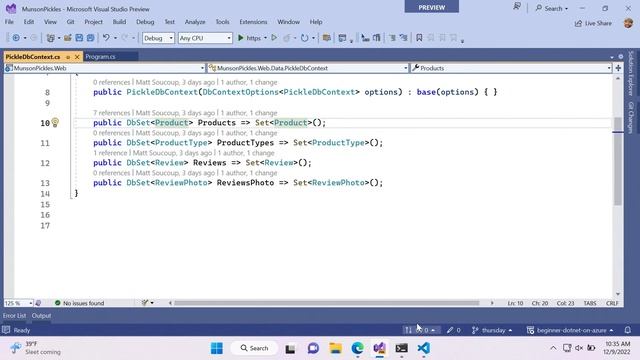Click the Live Share button
640x360 pixels.
click(593, 23)
